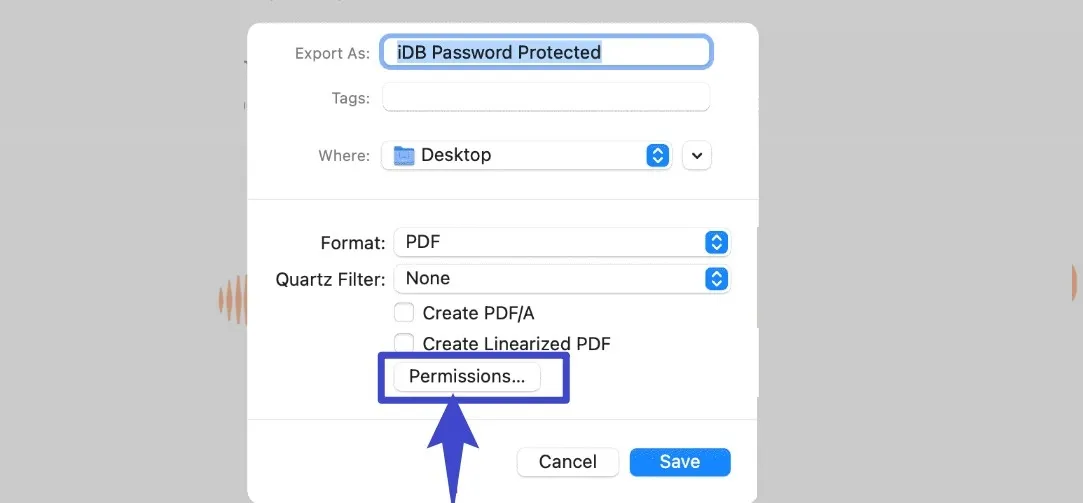Click the "Create PDF/A" label text
1083x503 pixels.
(478, 313)
